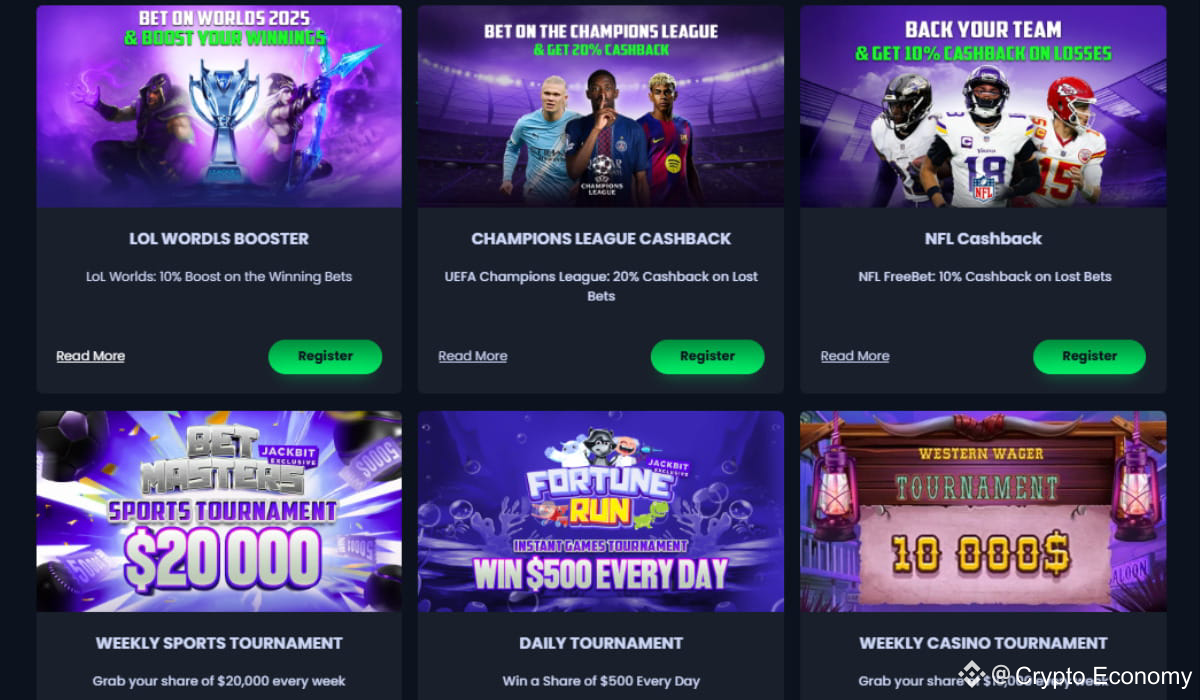Open the Western Wager tournament banner
The image size is (1200, 700).
point(983,511)
